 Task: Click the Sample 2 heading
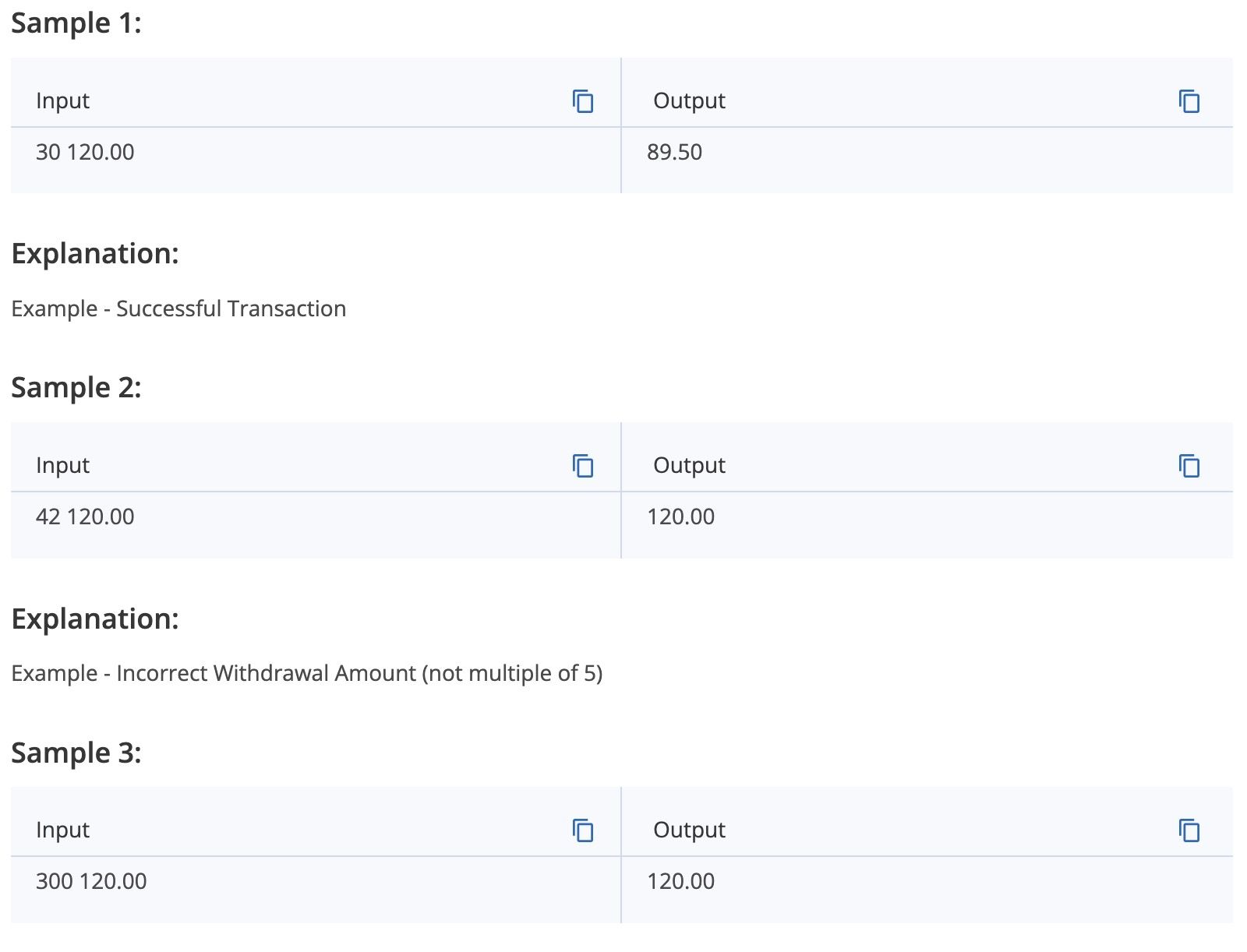(76, 388)
